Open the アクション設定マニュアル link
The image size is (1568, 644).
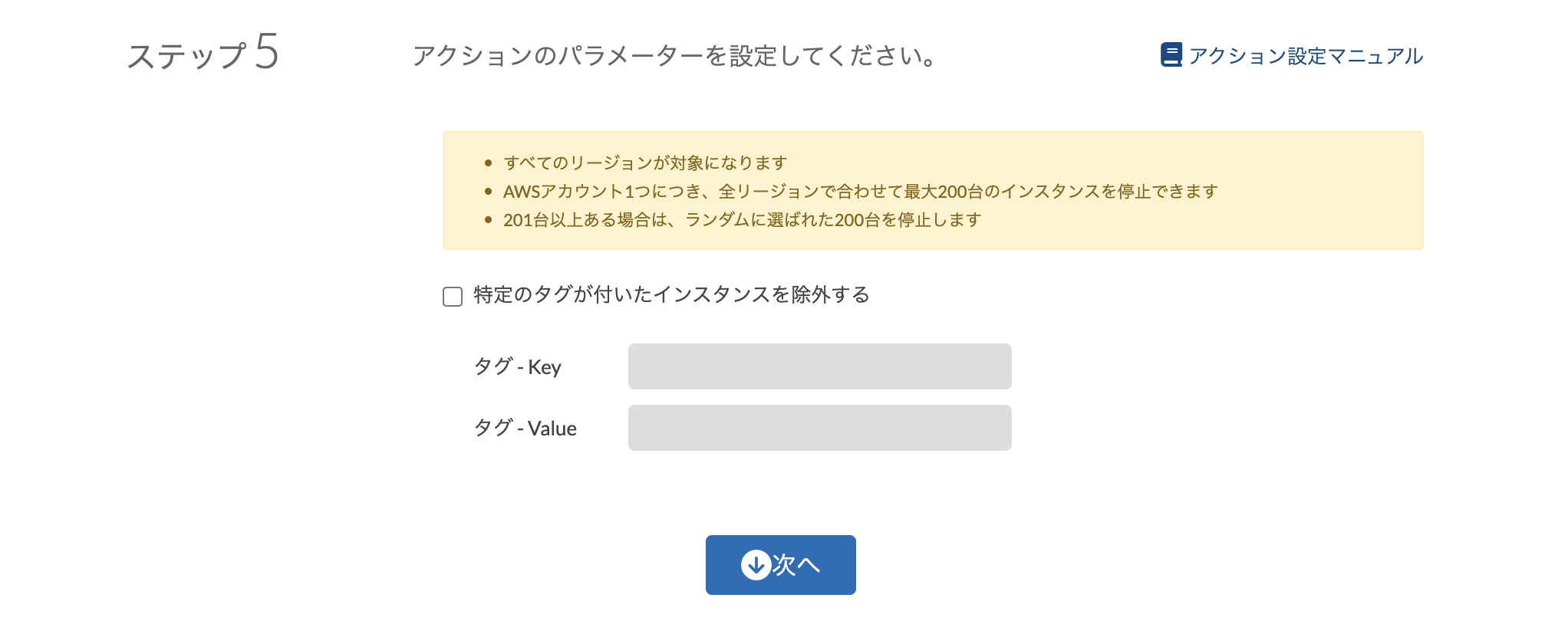(x=1306, y=56)
